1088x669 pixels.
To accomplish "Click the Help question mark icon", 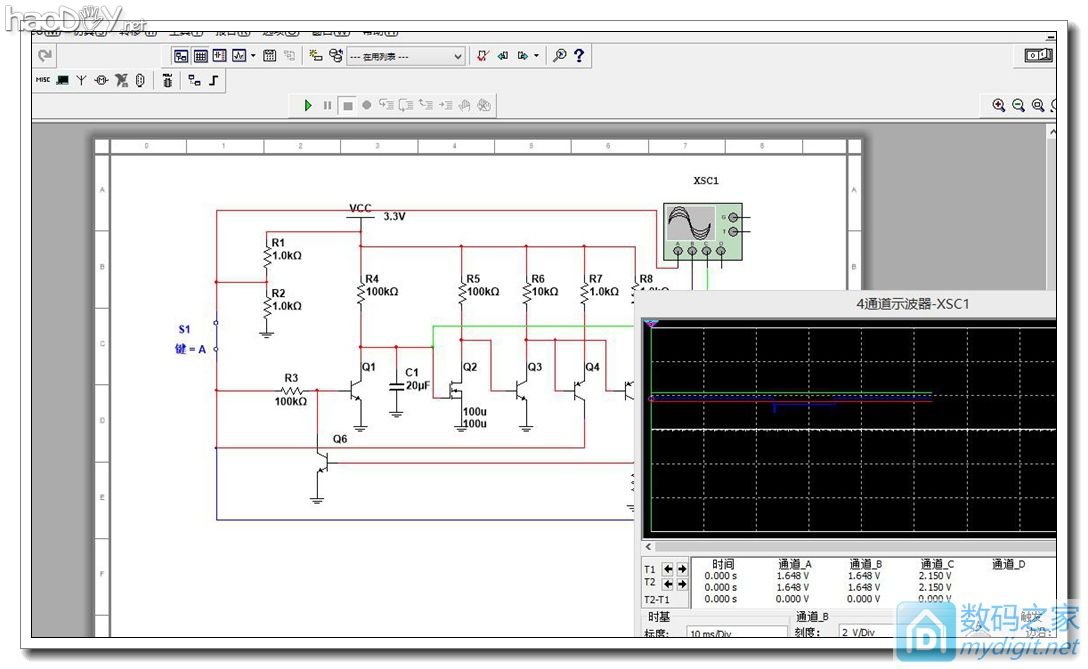I will (578, 56).
